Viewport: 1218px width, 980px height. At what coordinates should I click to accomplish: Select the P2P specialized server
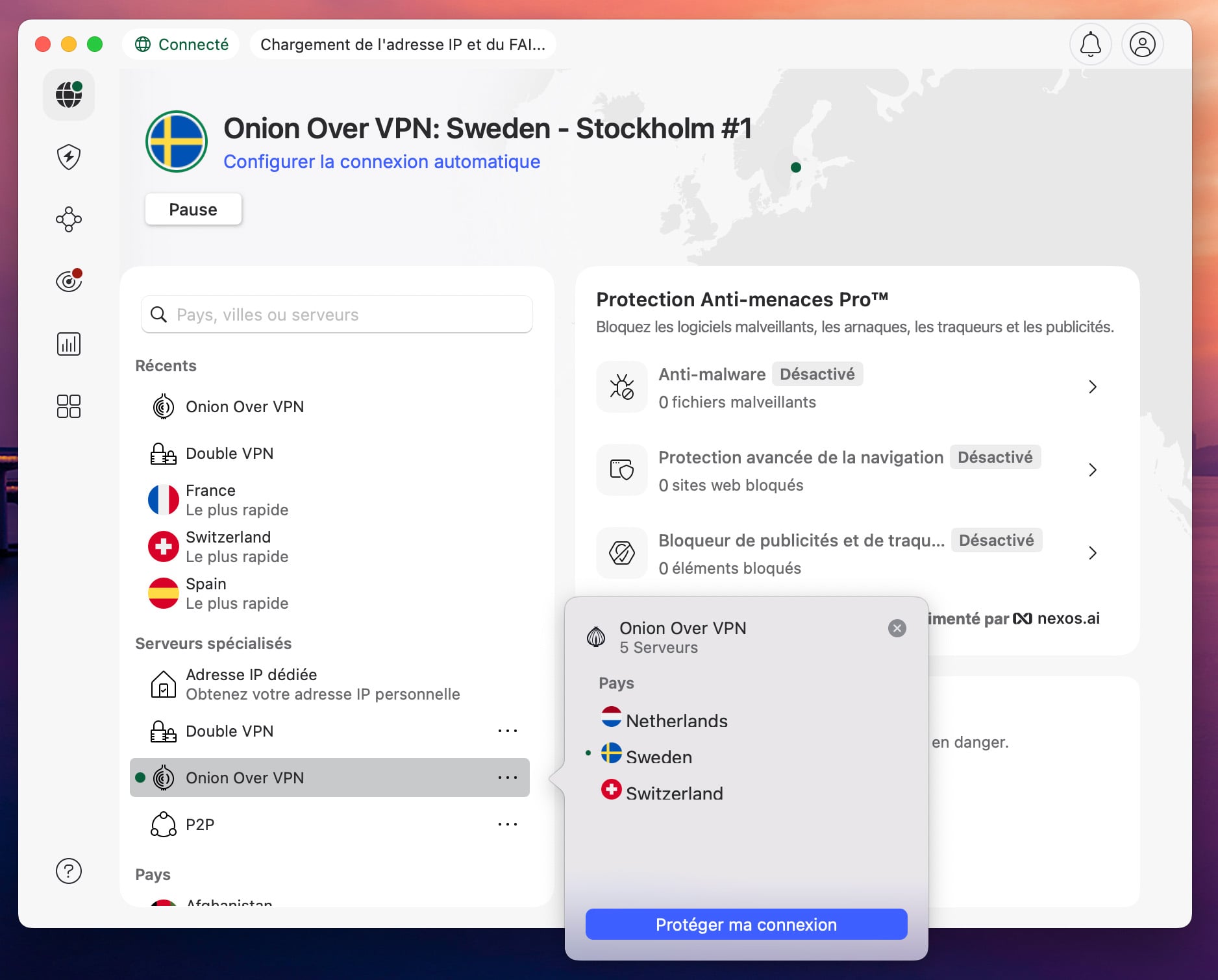(330, 825)
